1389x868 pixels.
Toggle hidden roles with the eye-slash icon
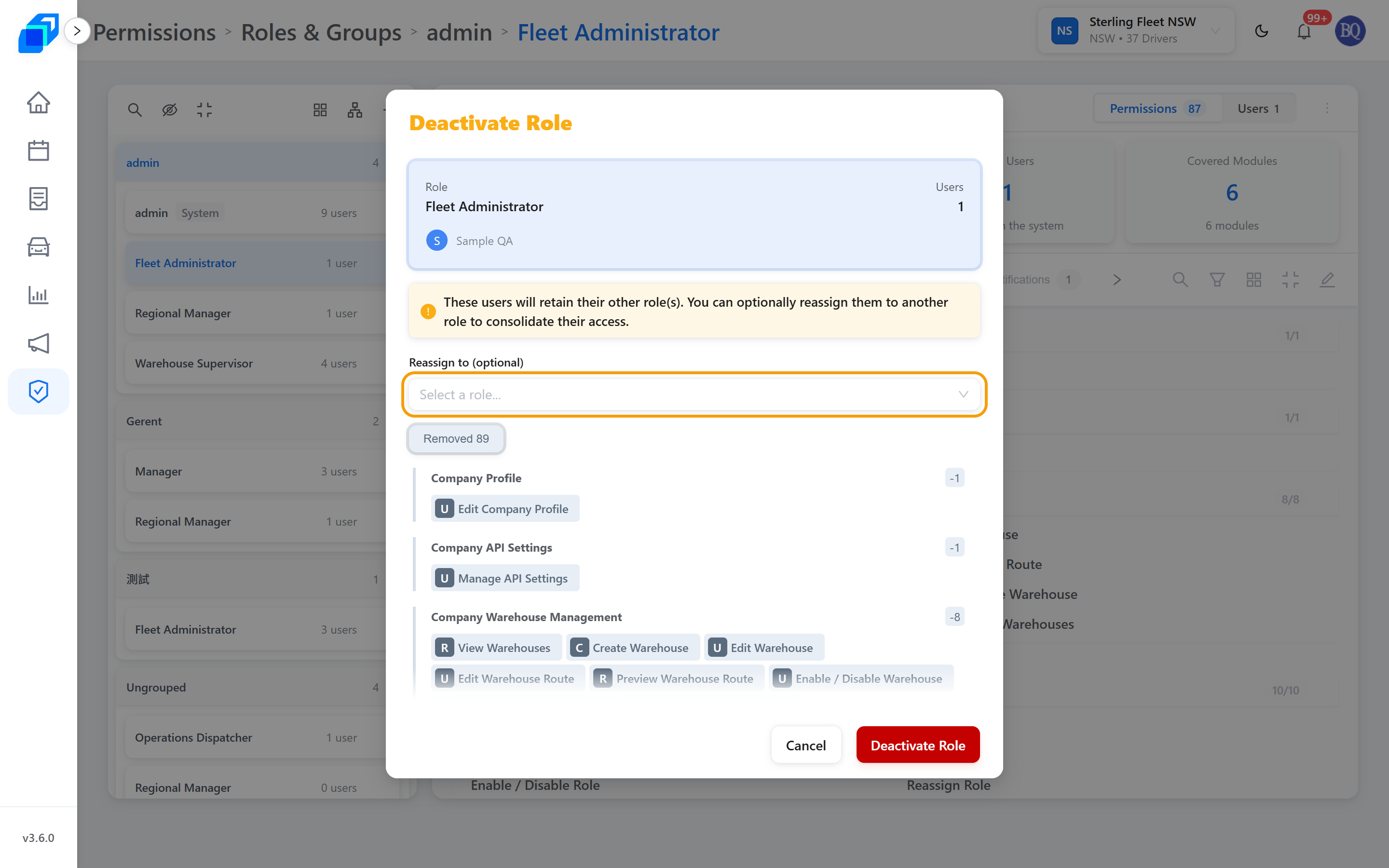coord(169,109)
